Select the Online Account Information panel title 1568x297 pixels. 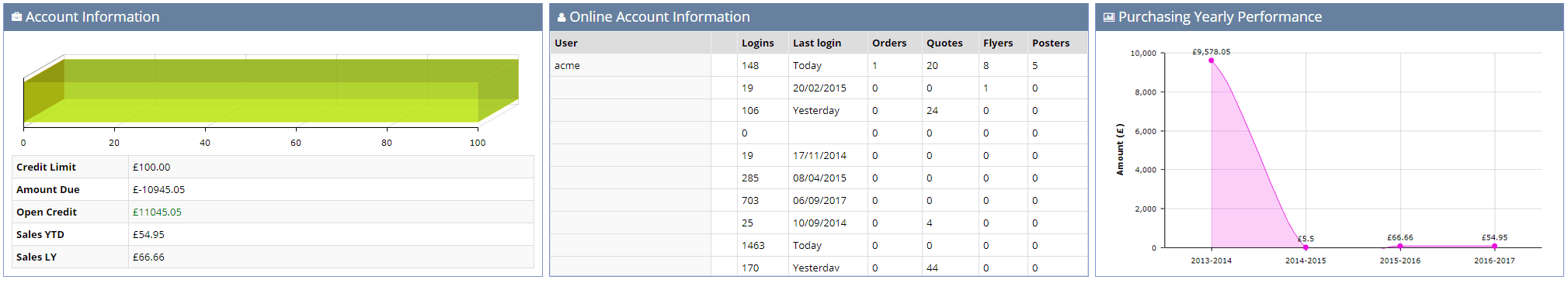tap(659, 17)
